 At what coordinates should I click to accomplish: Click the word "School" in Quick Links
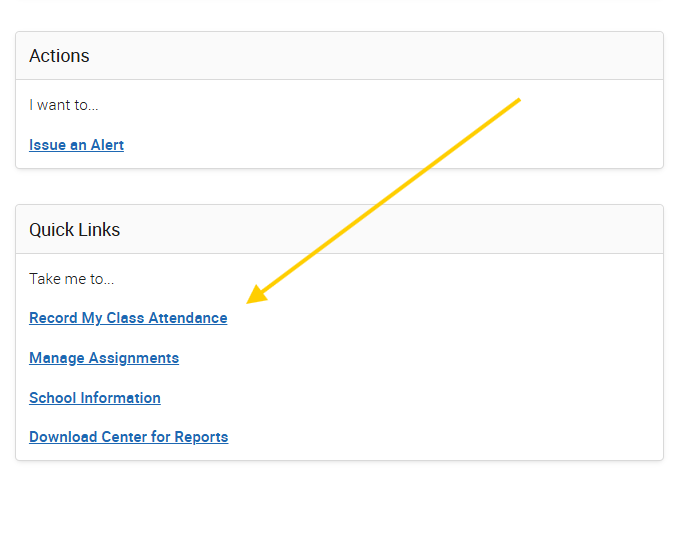52,398
